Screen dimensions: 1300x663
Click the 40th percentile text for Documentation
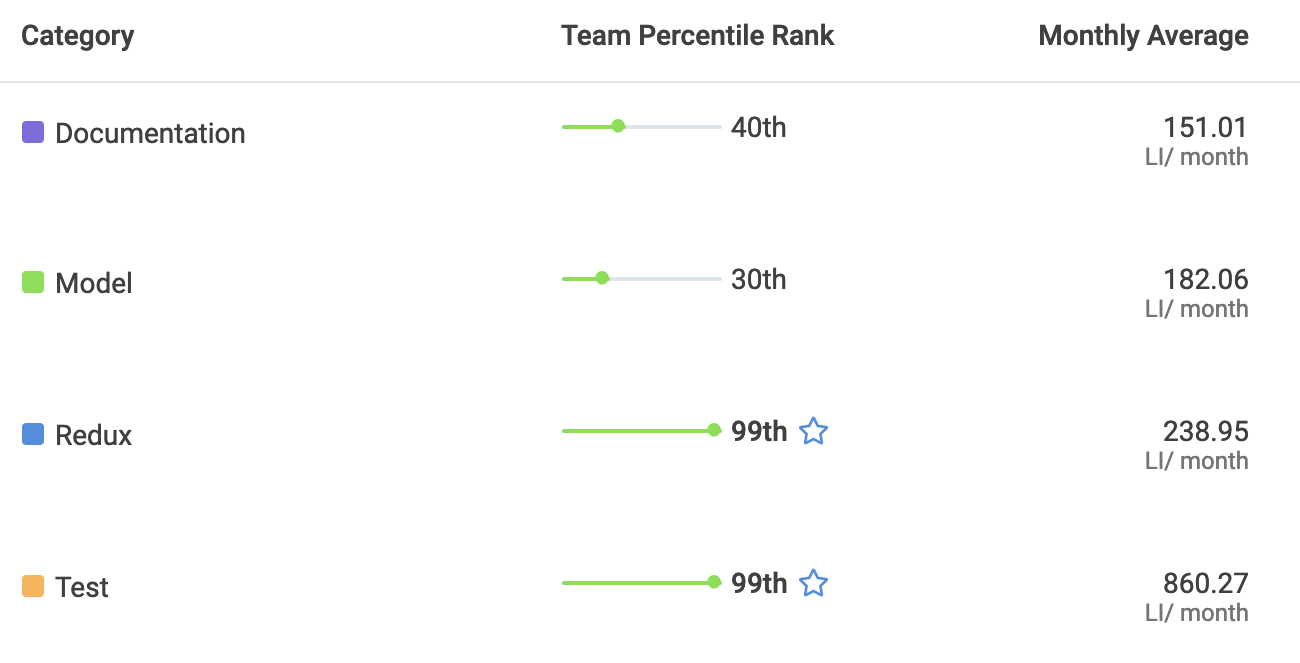pyautogui.click(x=758, y=127)
